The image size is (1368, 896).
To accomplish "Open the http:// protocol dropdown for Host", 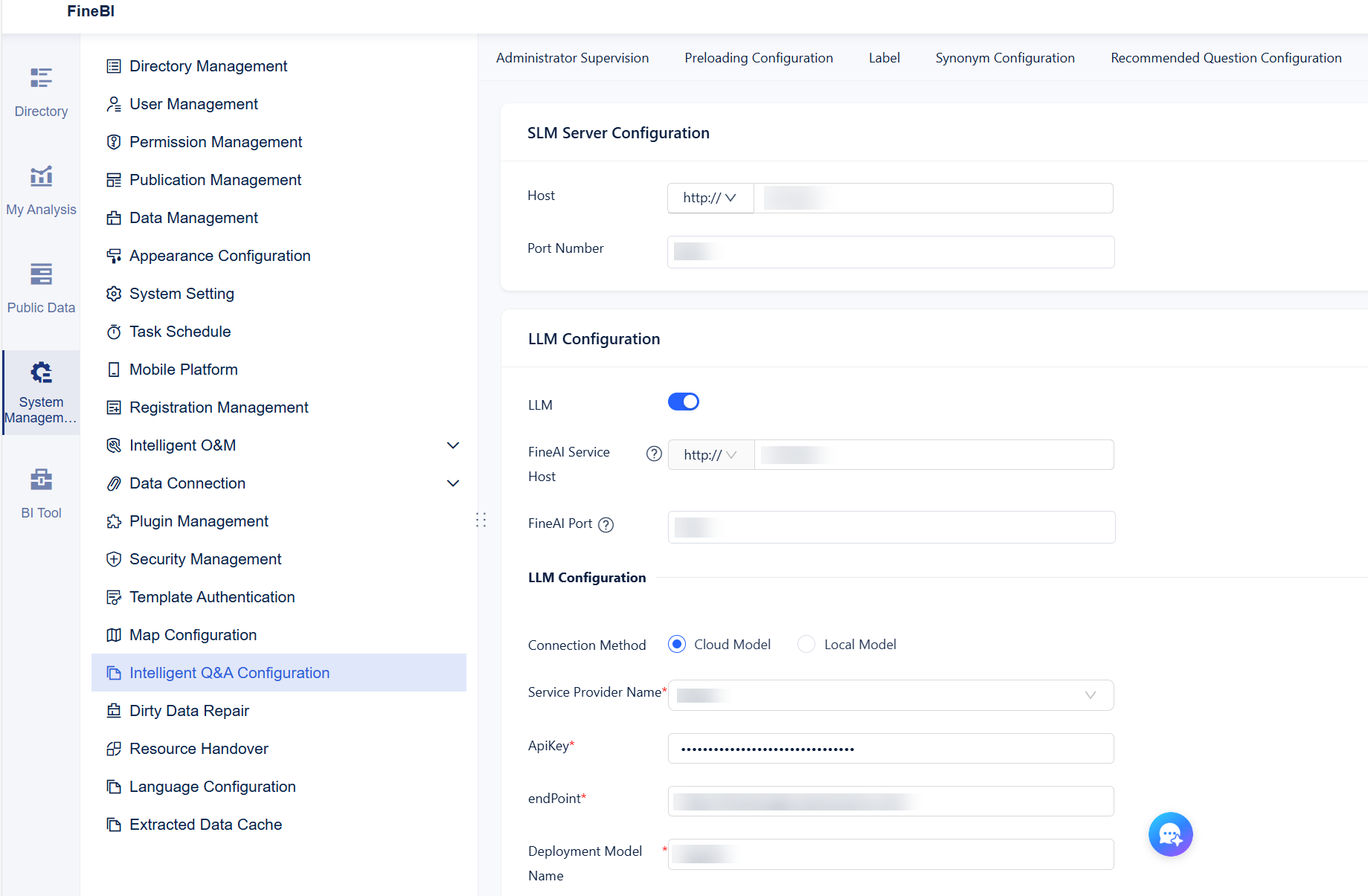I will pos(710,198).
